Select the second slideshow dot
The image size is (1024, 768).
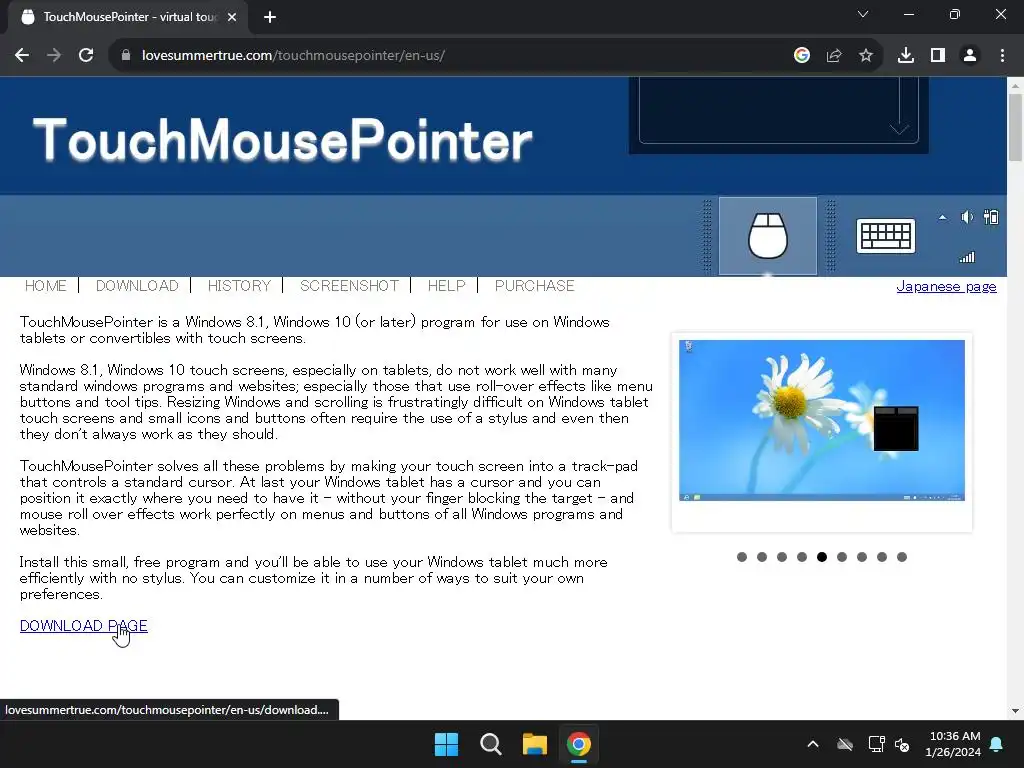click(x=762, y=557)
